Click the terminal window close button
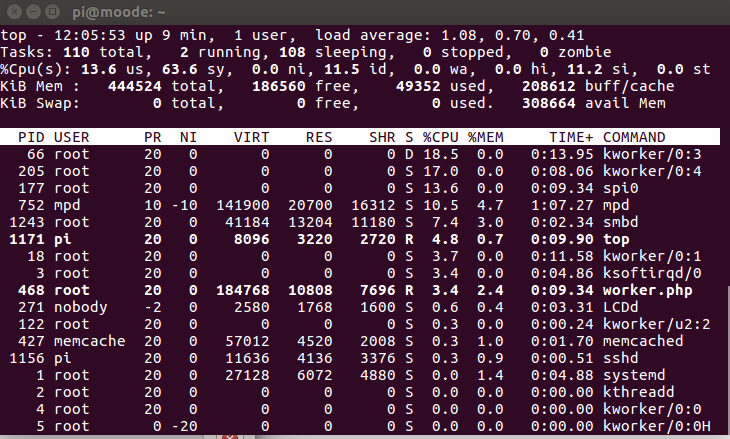Screen dimensions: 730x439 (x=14, y=12)
